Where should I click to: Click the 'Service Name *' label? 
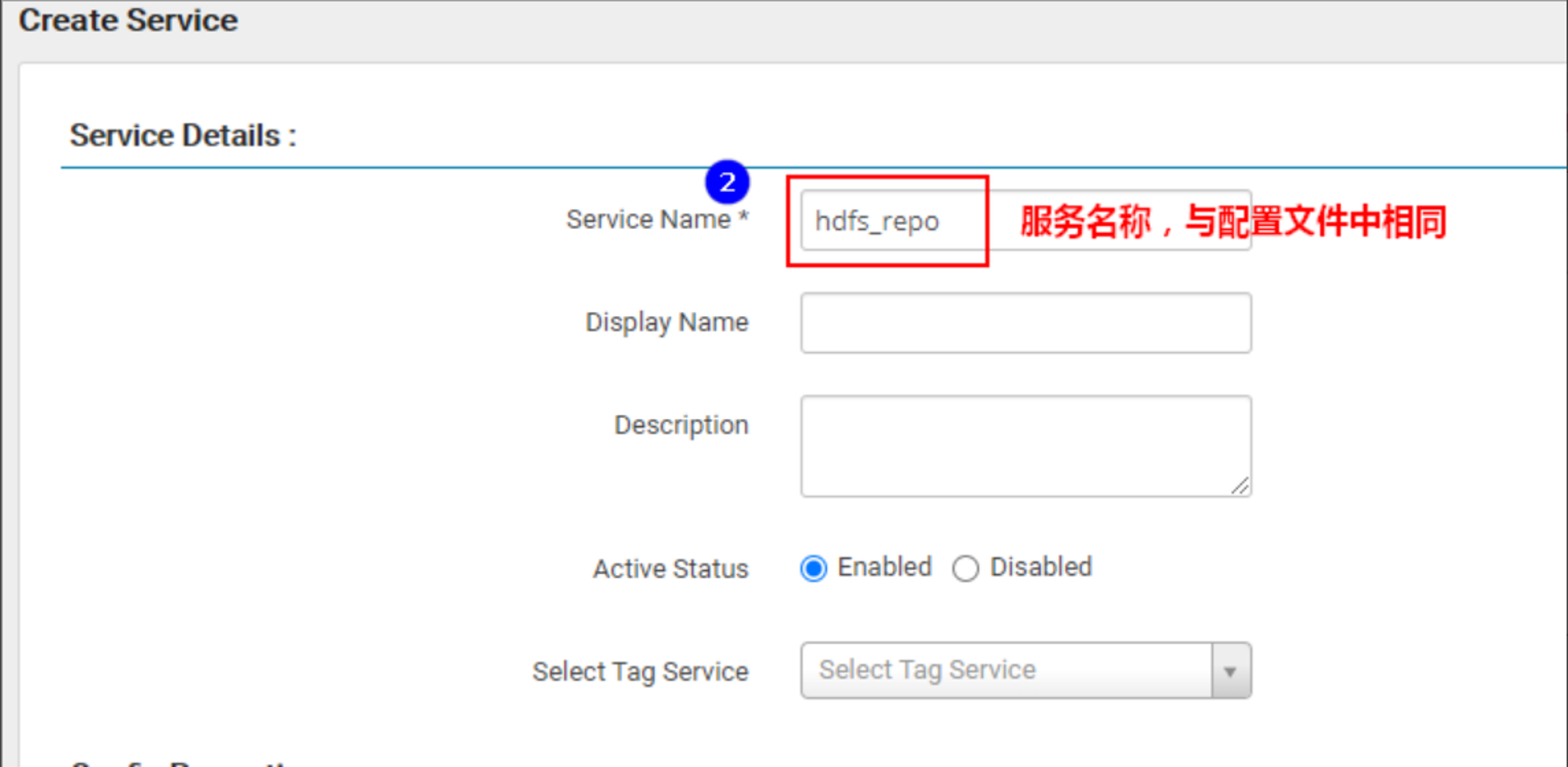click(x=657, y=220)
